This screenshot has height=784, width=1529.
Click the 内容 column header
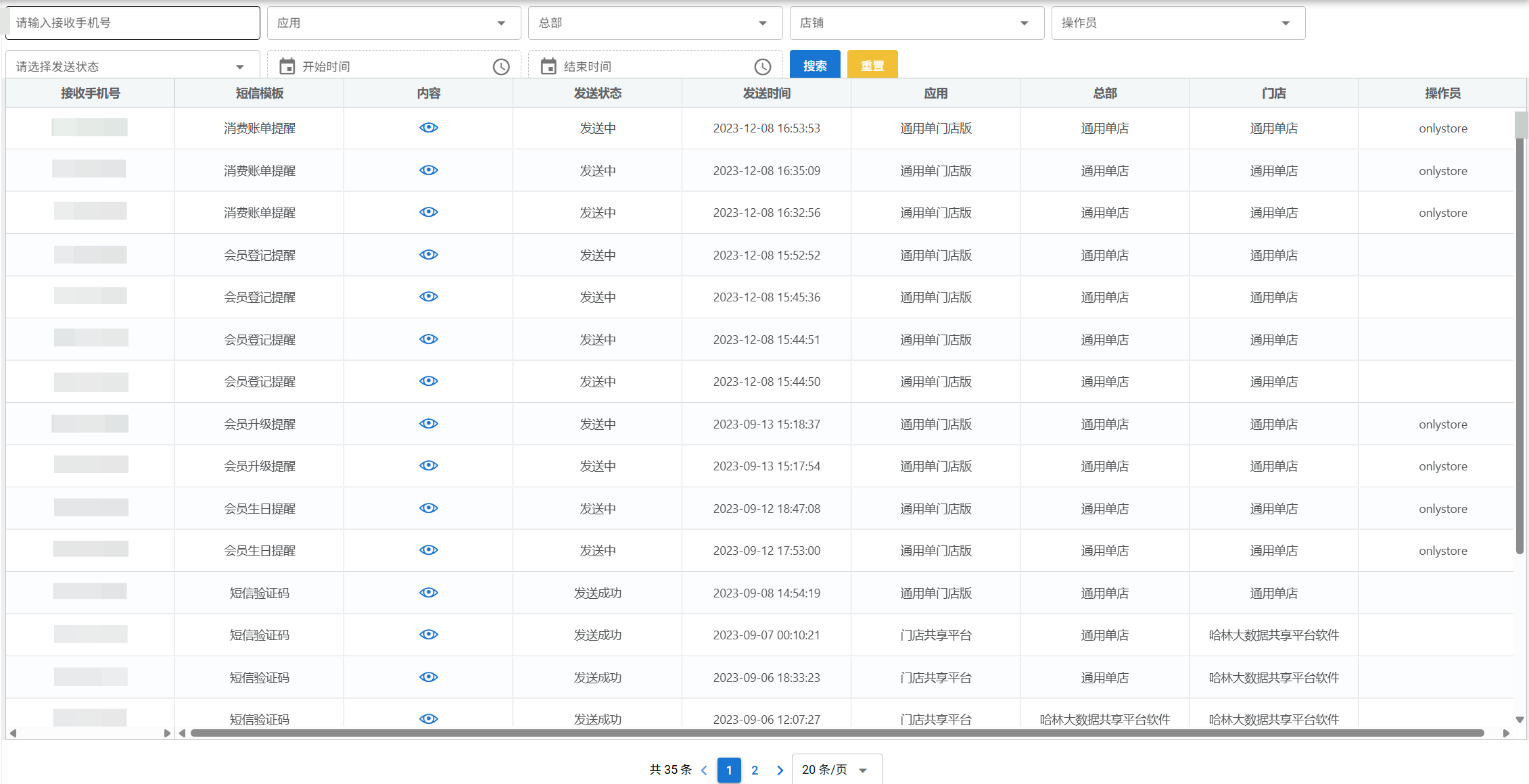[429, 93]
